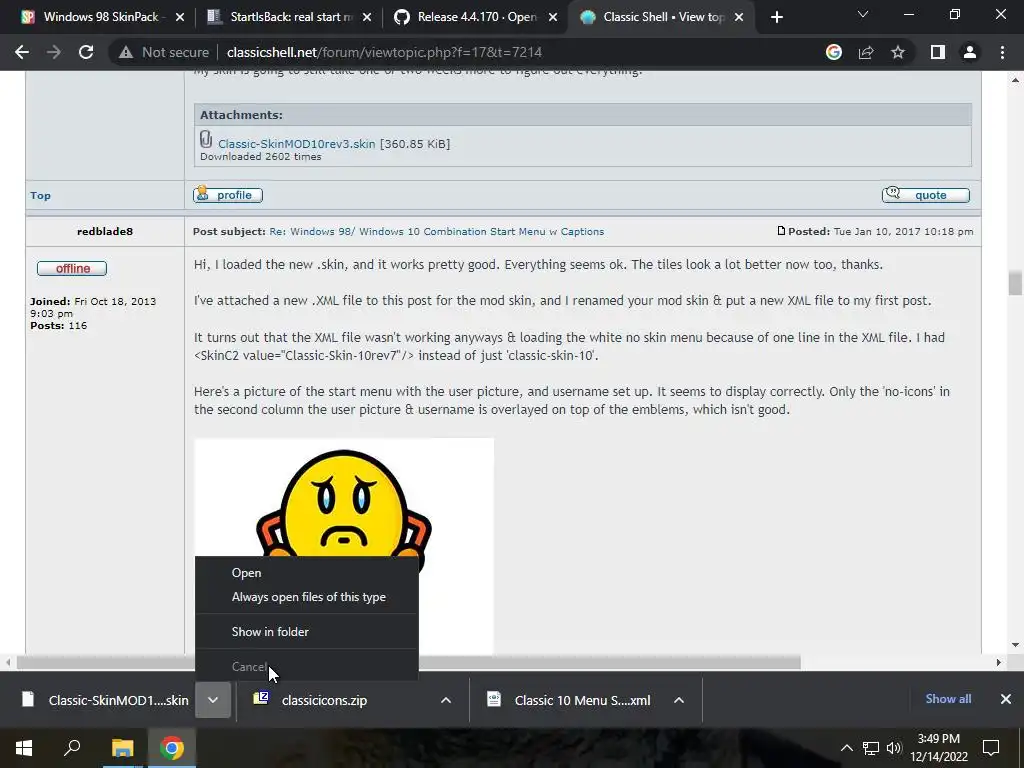Open the profile button

tap(228, 195)
